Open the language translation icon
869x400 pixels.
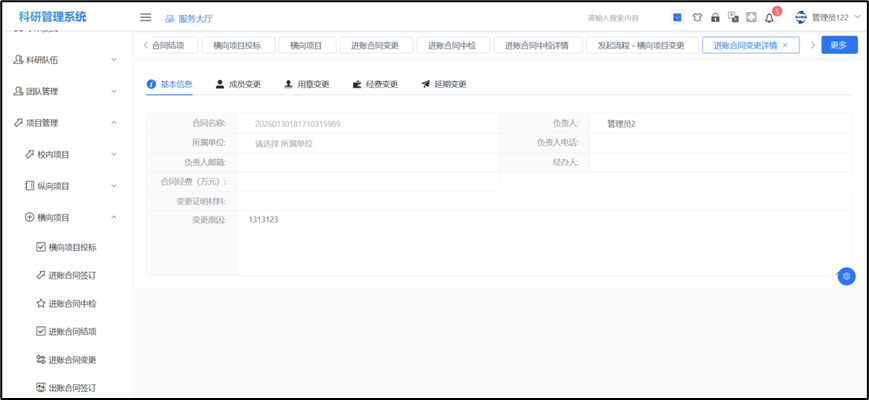733,17
